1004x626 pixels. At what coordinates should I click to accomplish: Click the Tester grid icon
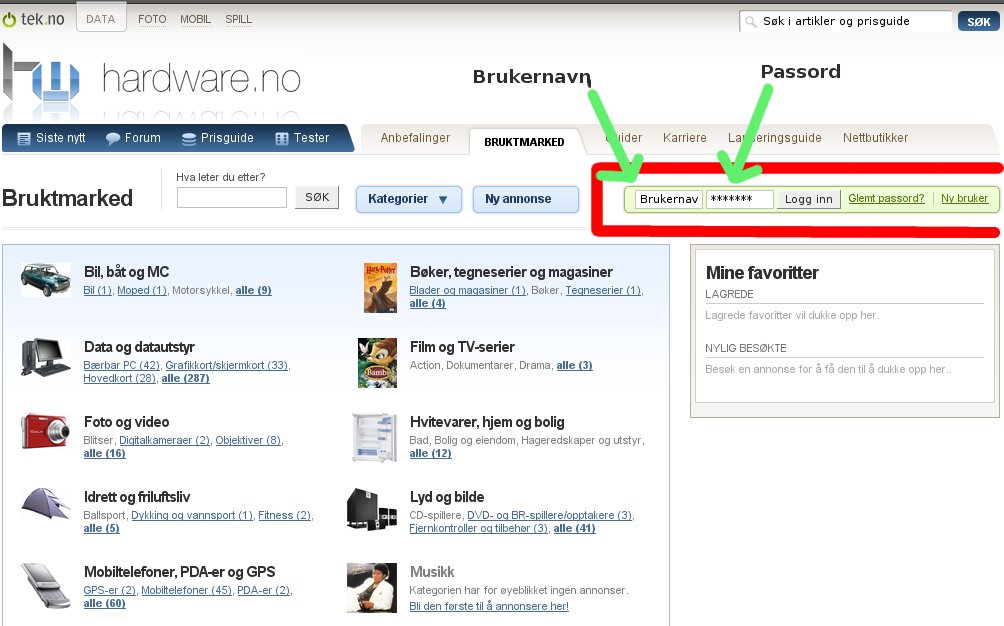pos(282,138)
